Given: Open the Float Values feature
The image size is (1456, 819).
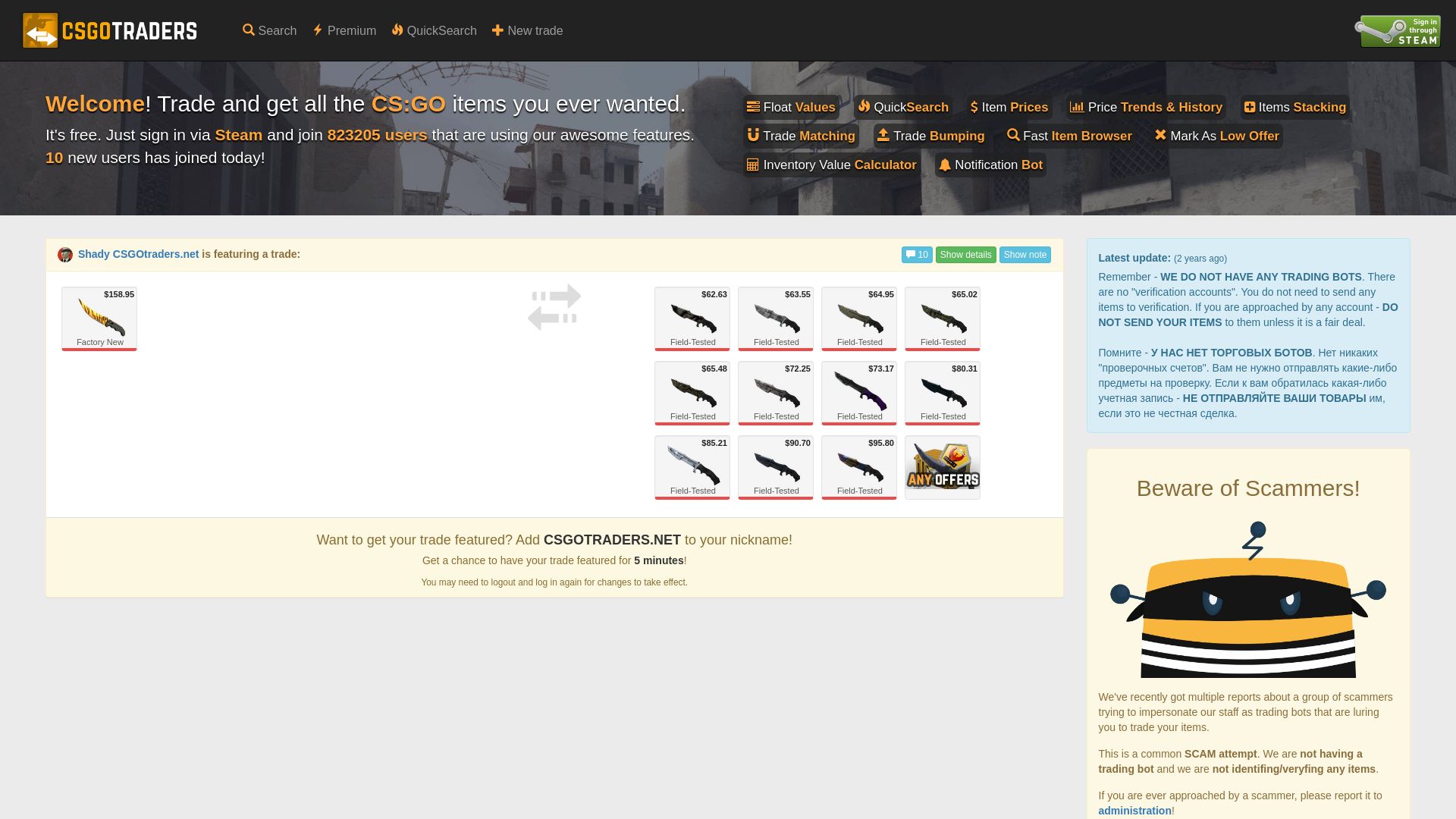Looking at the screenshot, I should [791, 107].
